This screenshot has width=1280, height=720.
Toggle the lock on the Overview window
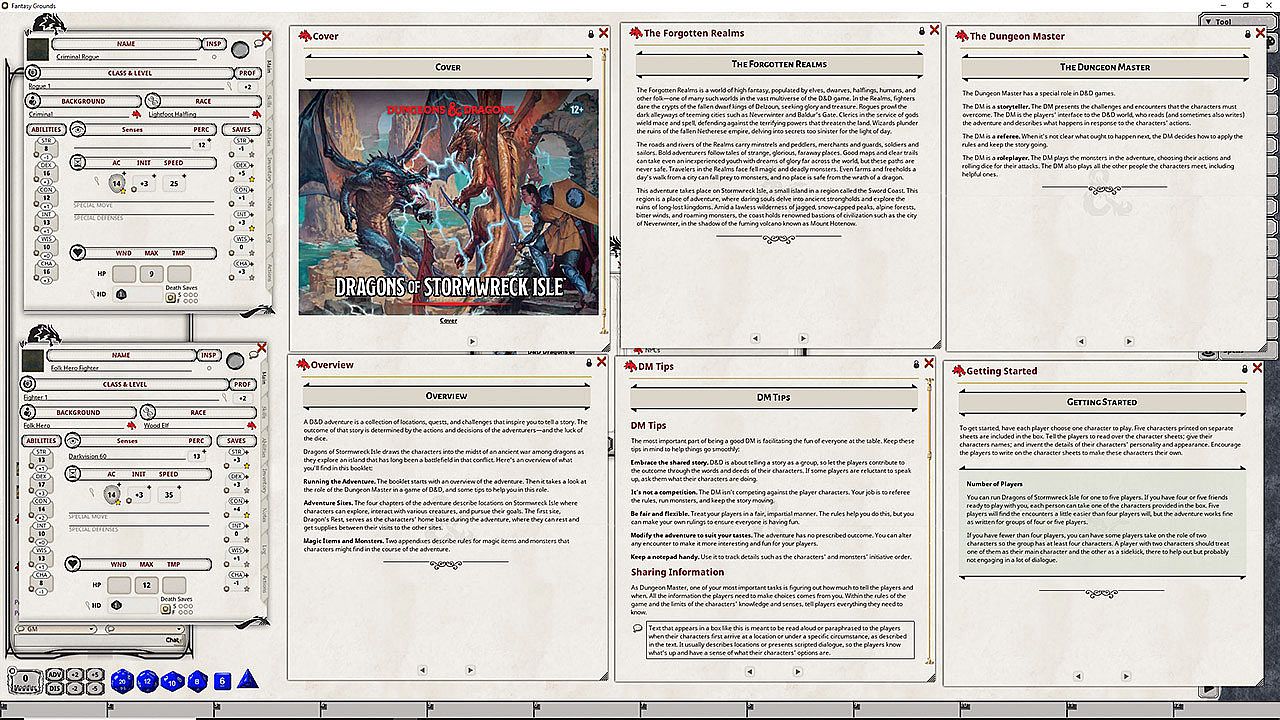coord(589,363)
